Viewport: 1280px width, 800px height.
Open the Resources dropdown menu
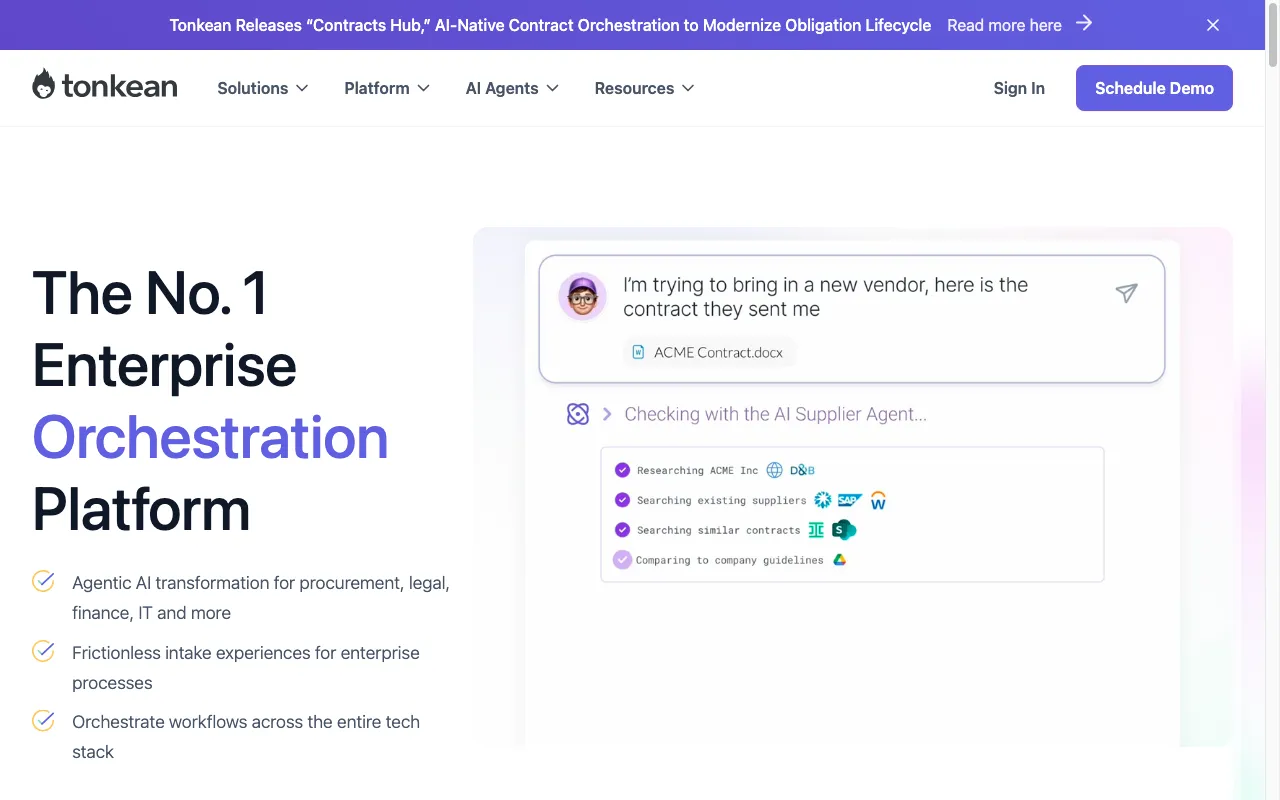pyautogui.click(x=644, y=88)
